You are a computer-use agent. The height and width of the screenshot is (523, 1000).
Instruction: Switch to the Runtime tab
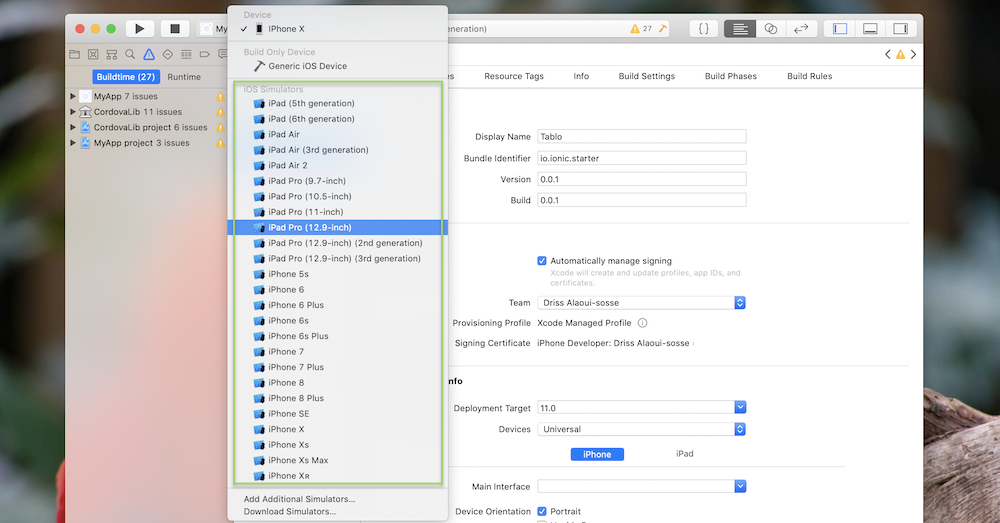[184, 77]
